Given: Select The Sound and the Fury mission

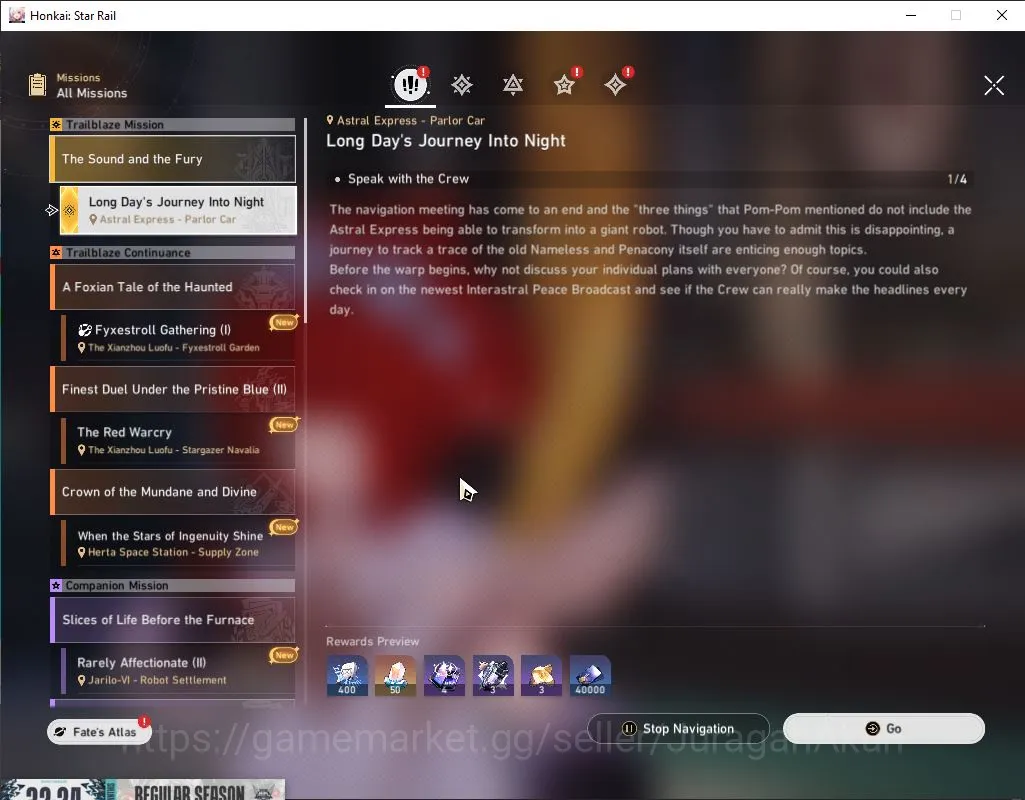Looking at the screenshot, I should (173, 159).
